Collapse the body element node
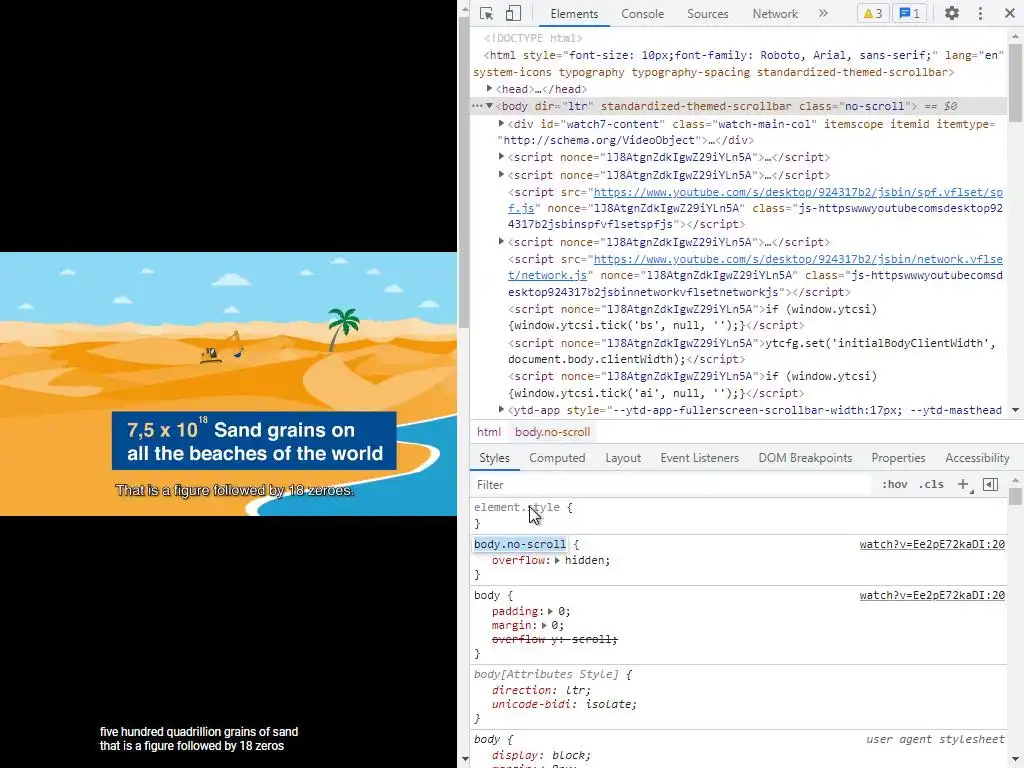The width and height of the screenshot is (1024, 768). click(489, 106)
